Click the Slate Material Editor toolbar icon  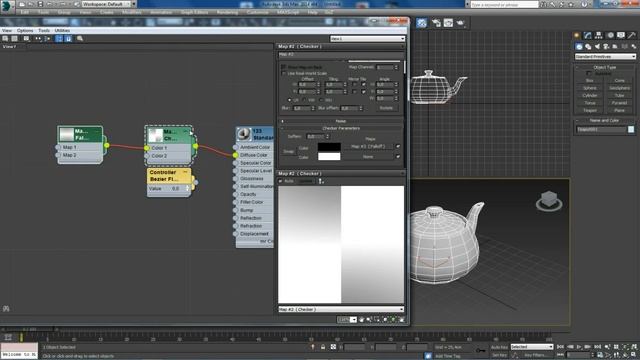[421, 23]
